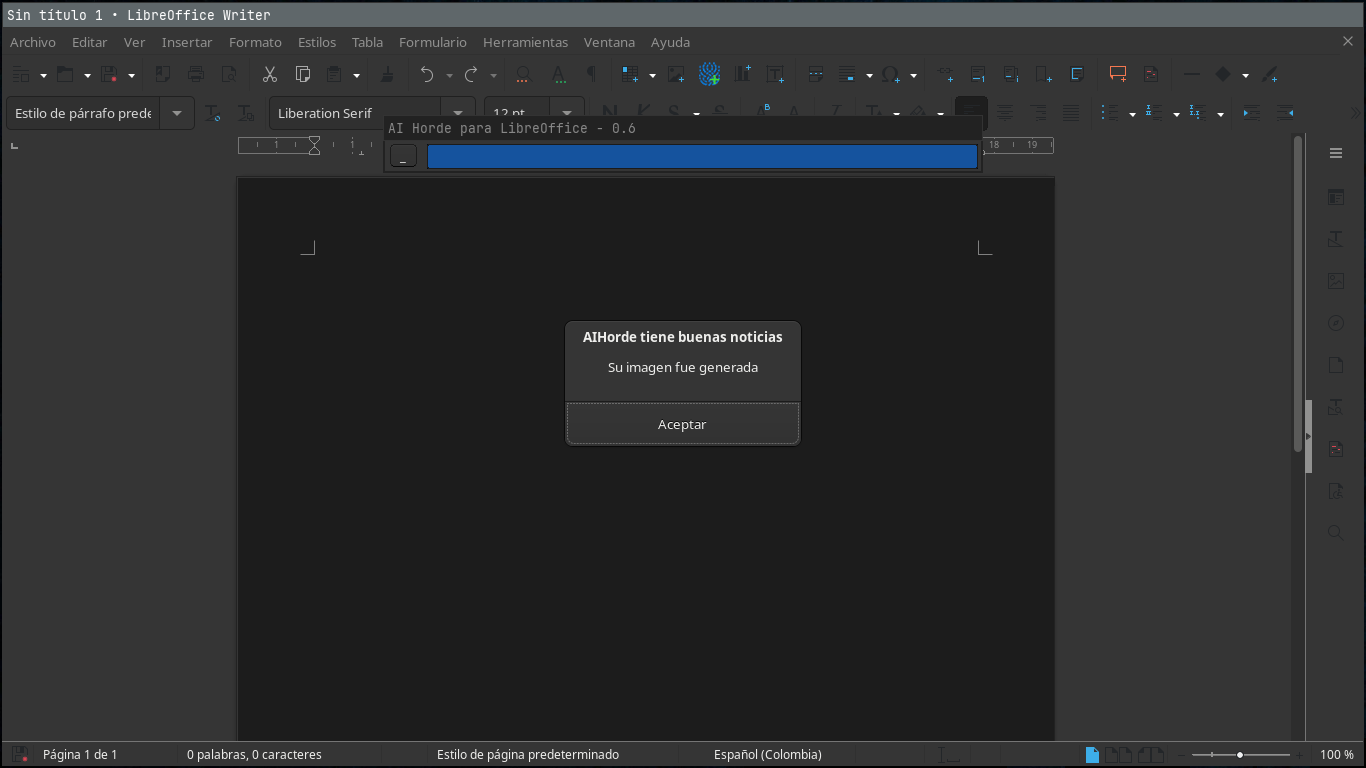Toggle right text alignment

click(1037, 113)
